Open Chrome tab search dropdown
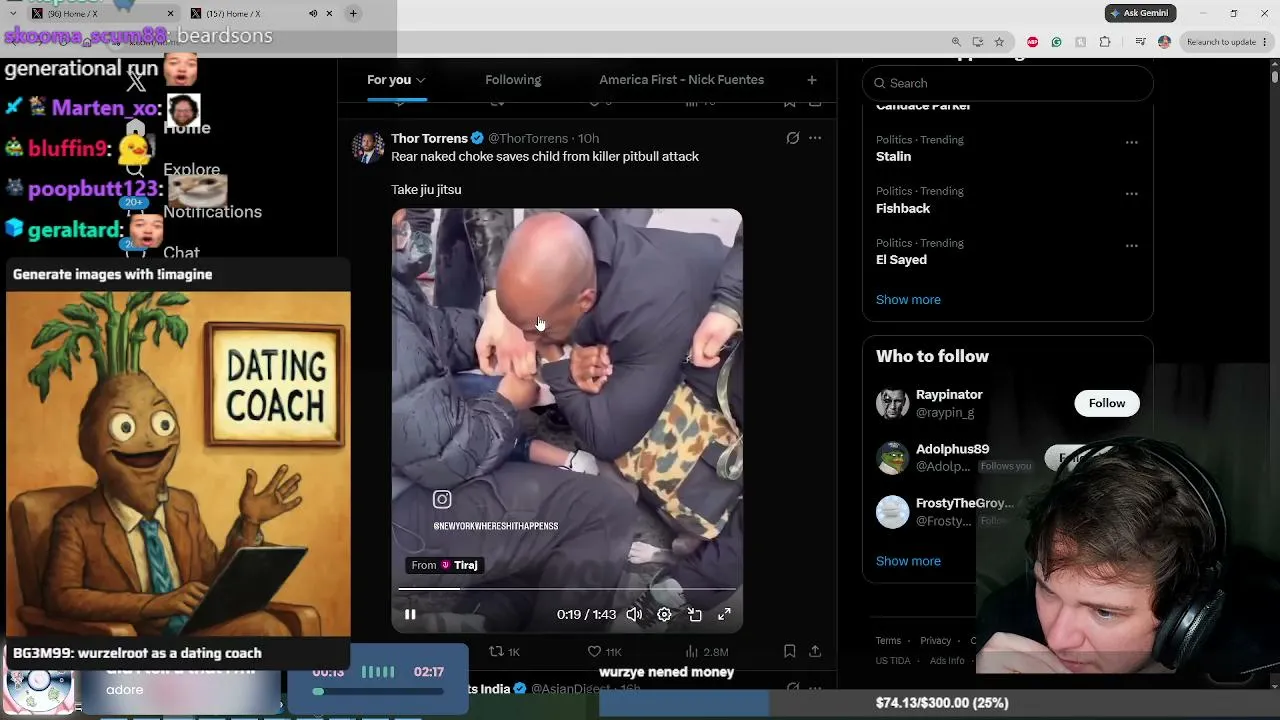 coord(12,13)
